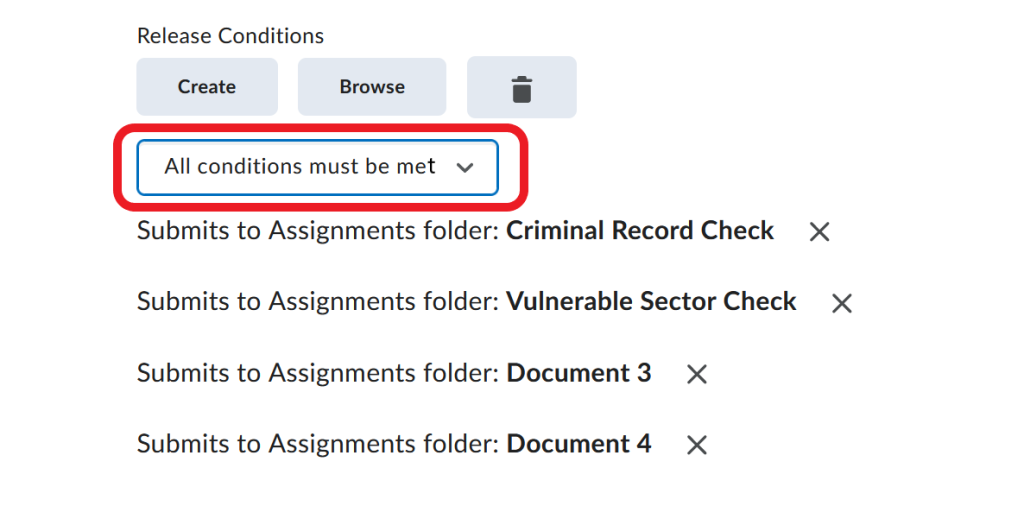Click the X beside Document 4
Viewport: 1024px width, 506px height.
click(x=697, y=445)
